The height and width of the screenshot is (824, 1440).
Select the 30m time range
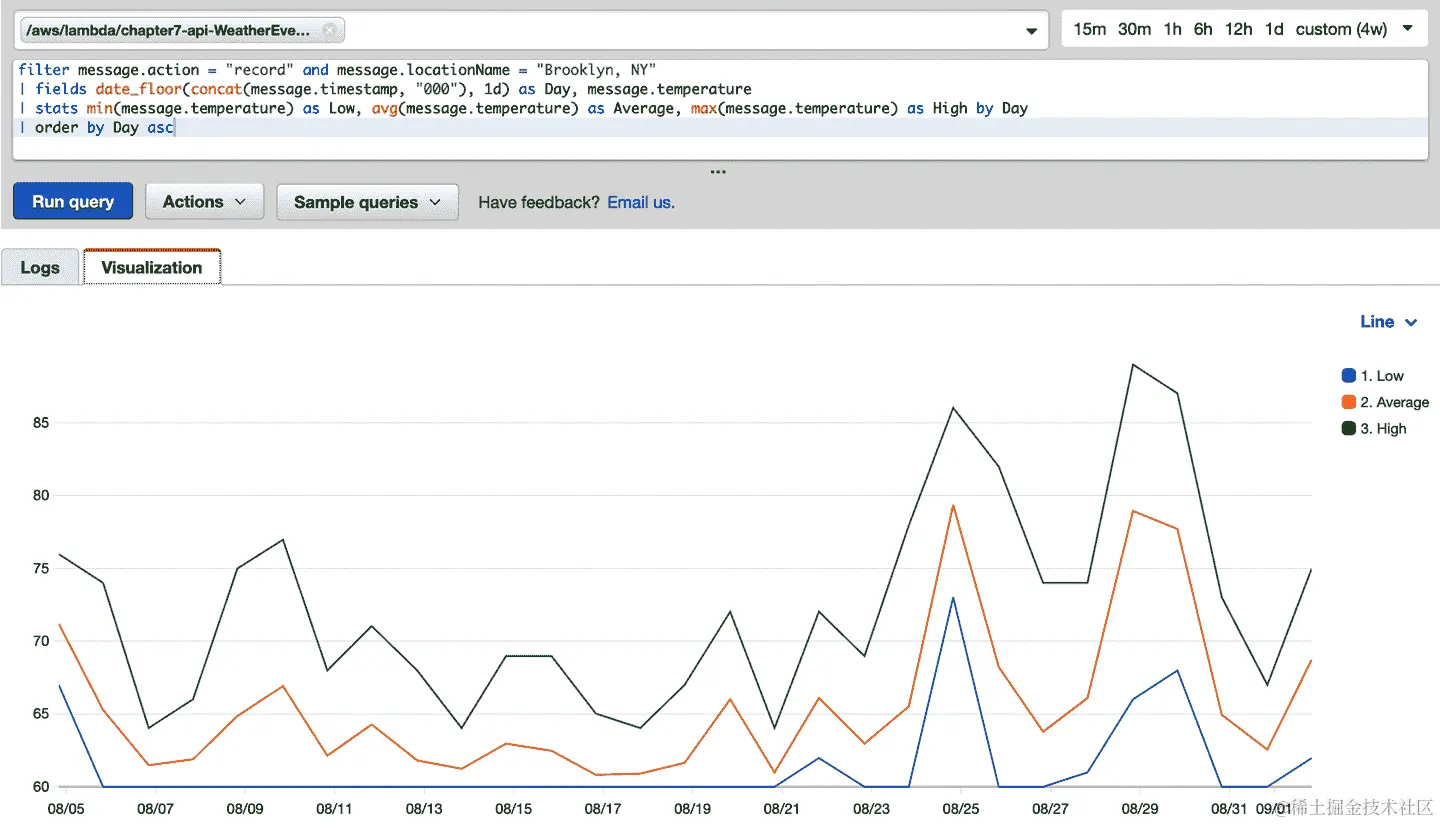1134,29
